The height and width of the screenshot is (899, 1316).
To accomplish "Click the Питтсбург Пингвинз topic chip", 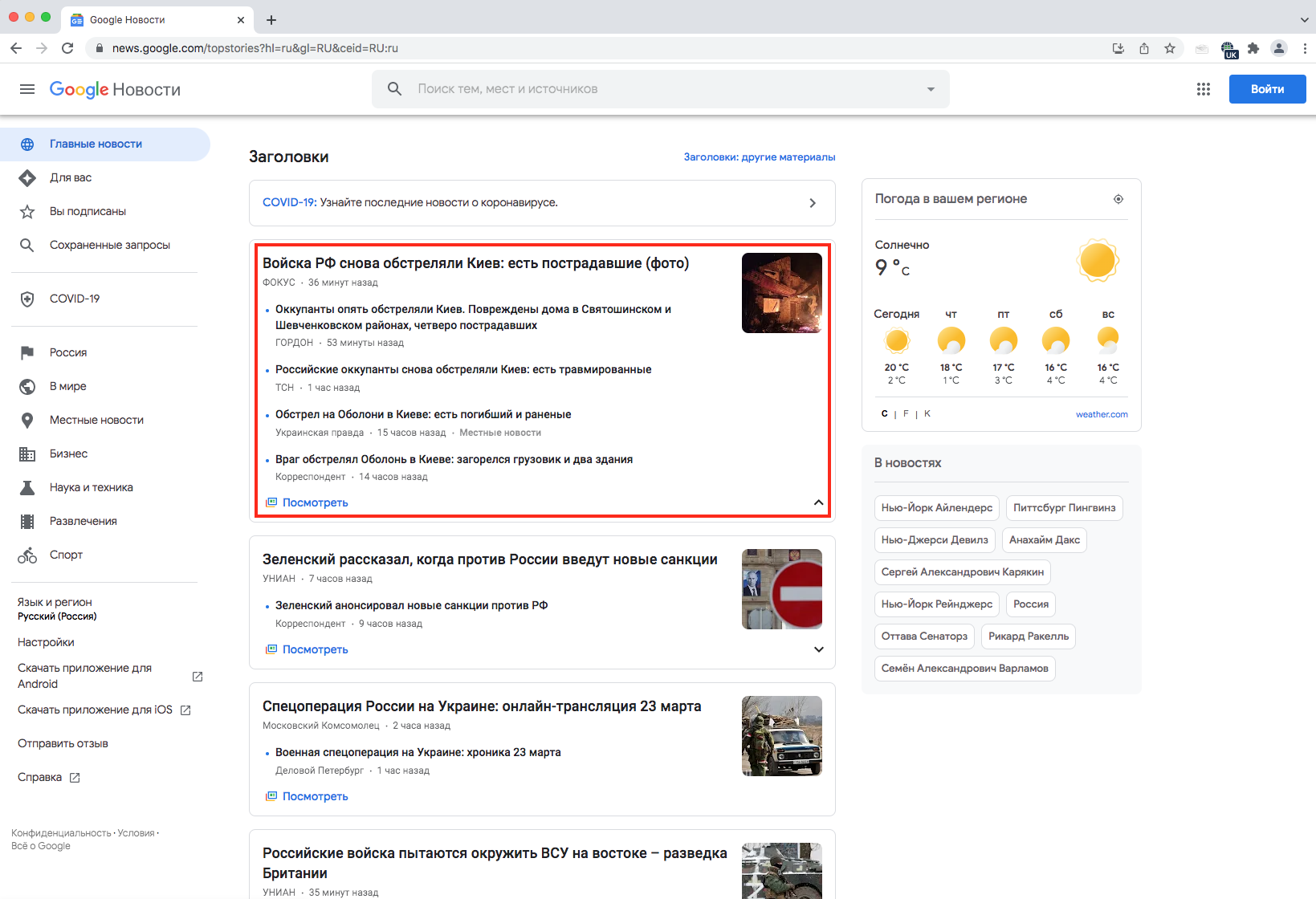I will (1064, 508).
